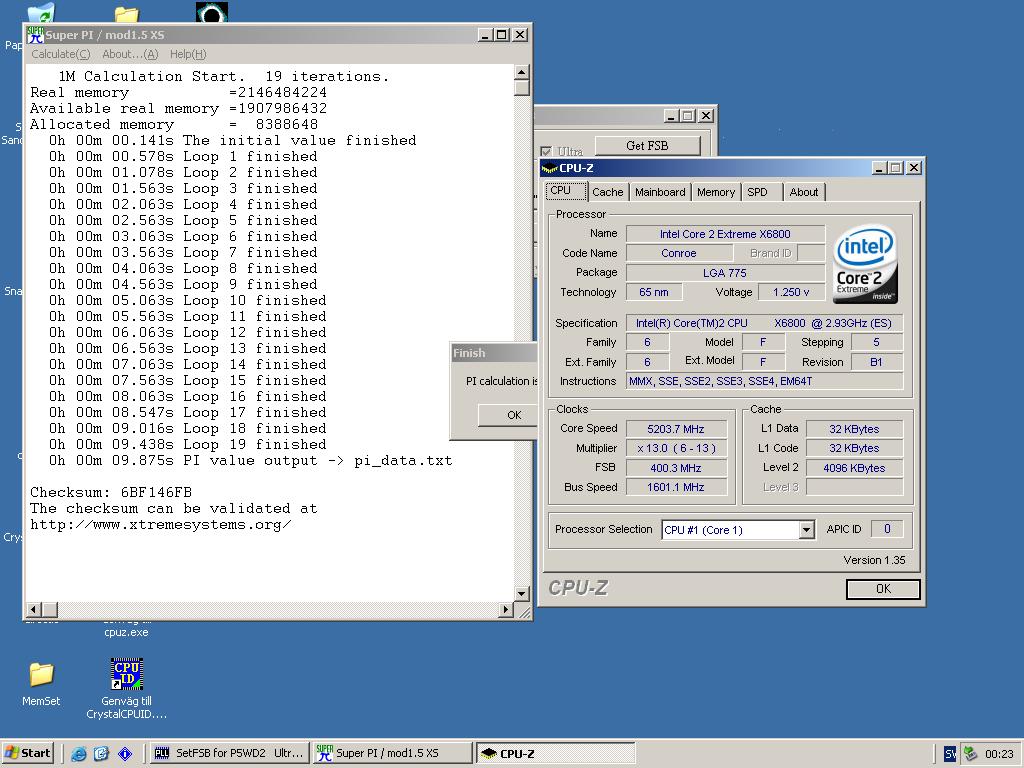
Task: Click the Intel Core 2 Extreme logo
Action: 865,264
